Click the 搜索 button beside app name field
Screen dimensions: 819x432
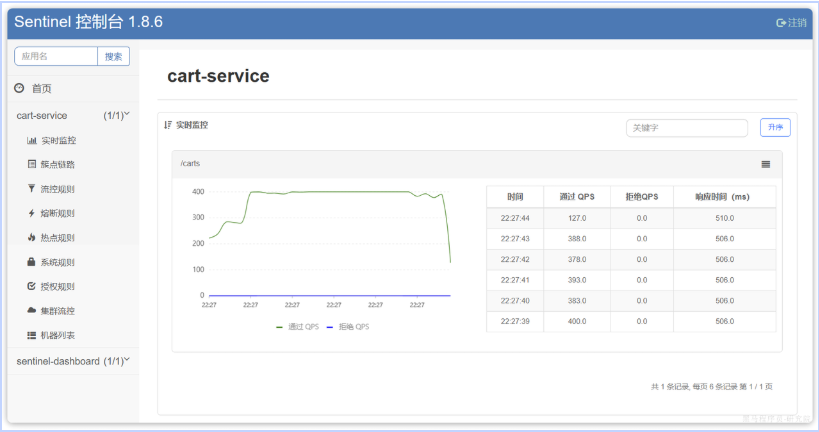113,57
